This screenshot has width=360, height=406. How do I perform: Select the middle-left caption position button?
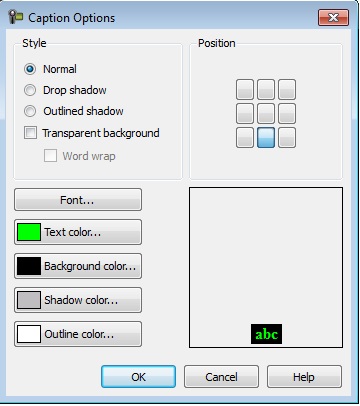pyautogui.click(x=245, y=113)
